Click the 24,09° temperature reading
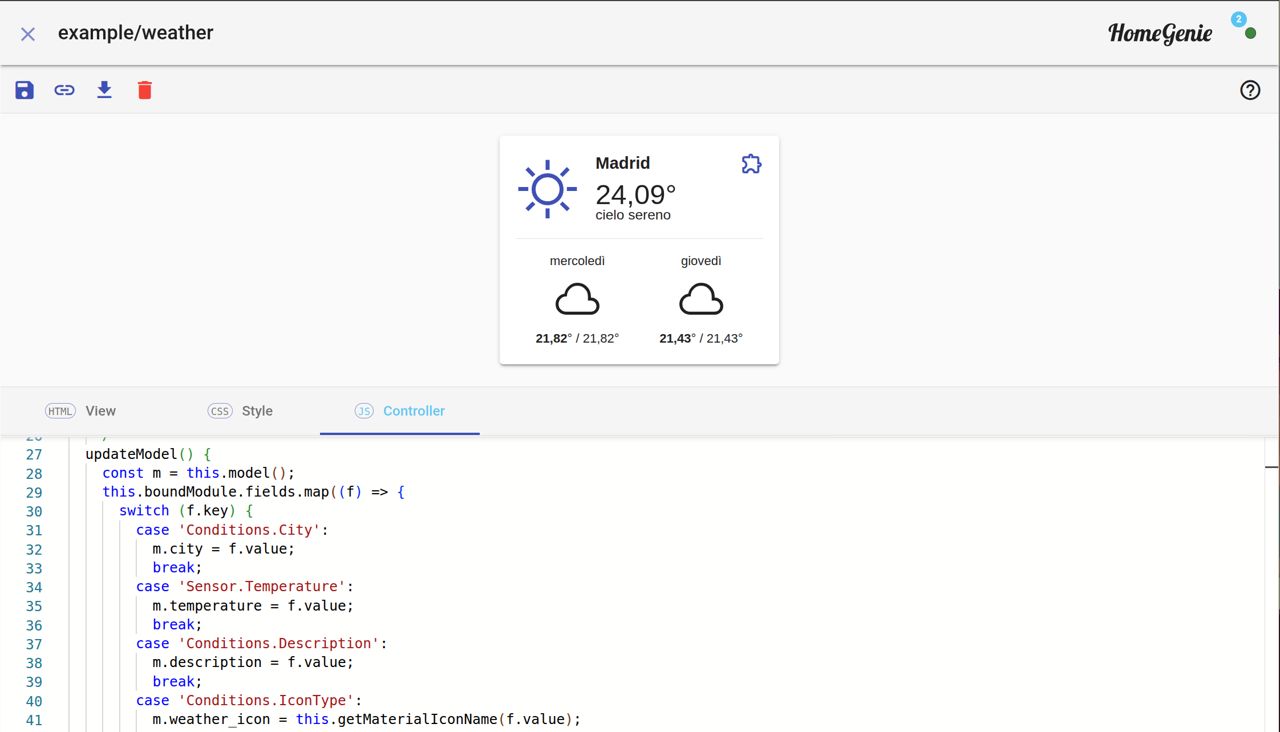This screenshot has width=1280, height=732. tap(636, 194)
